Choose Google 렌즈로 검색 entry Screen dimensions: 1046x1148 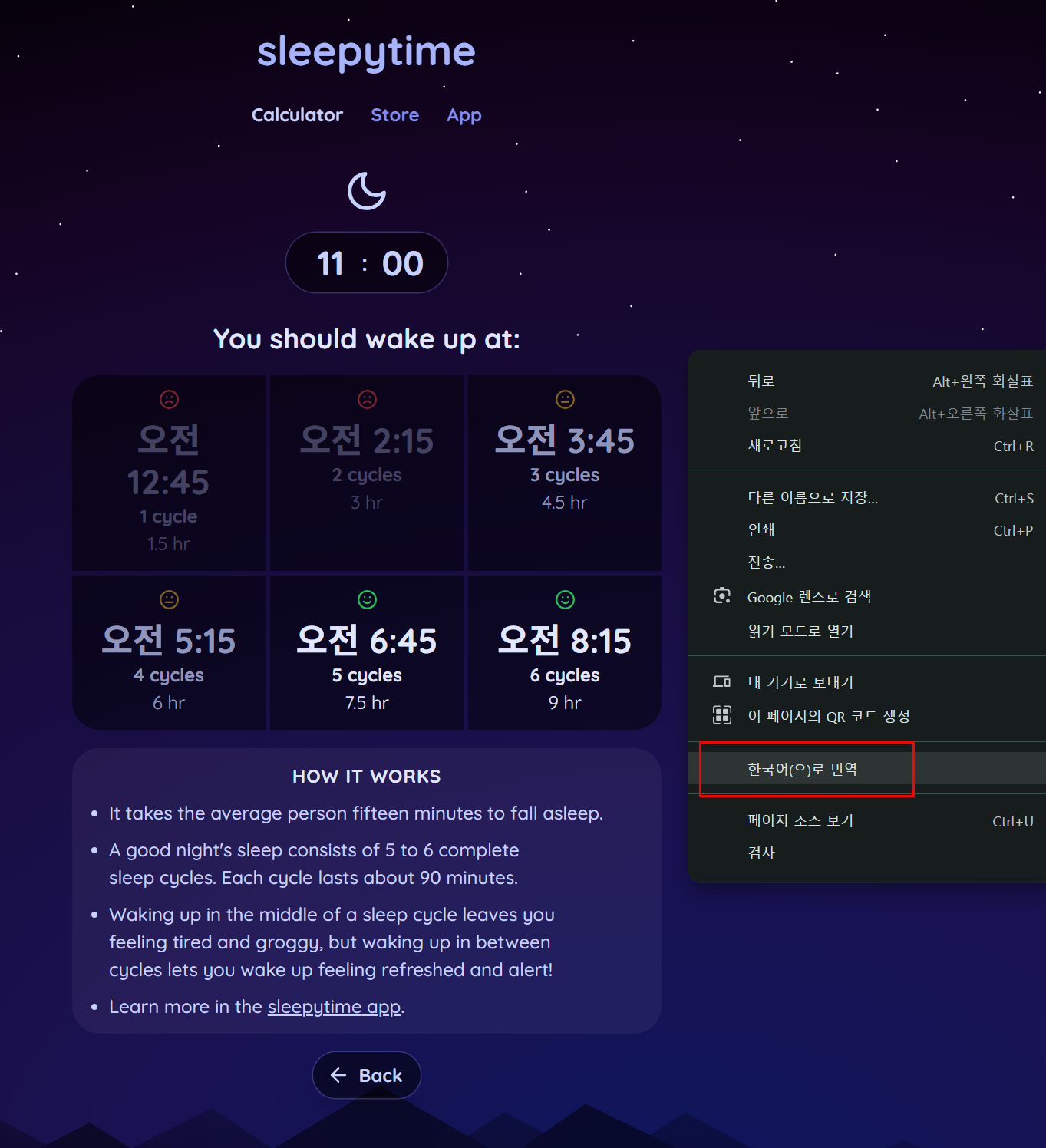(x=867, y=597)
